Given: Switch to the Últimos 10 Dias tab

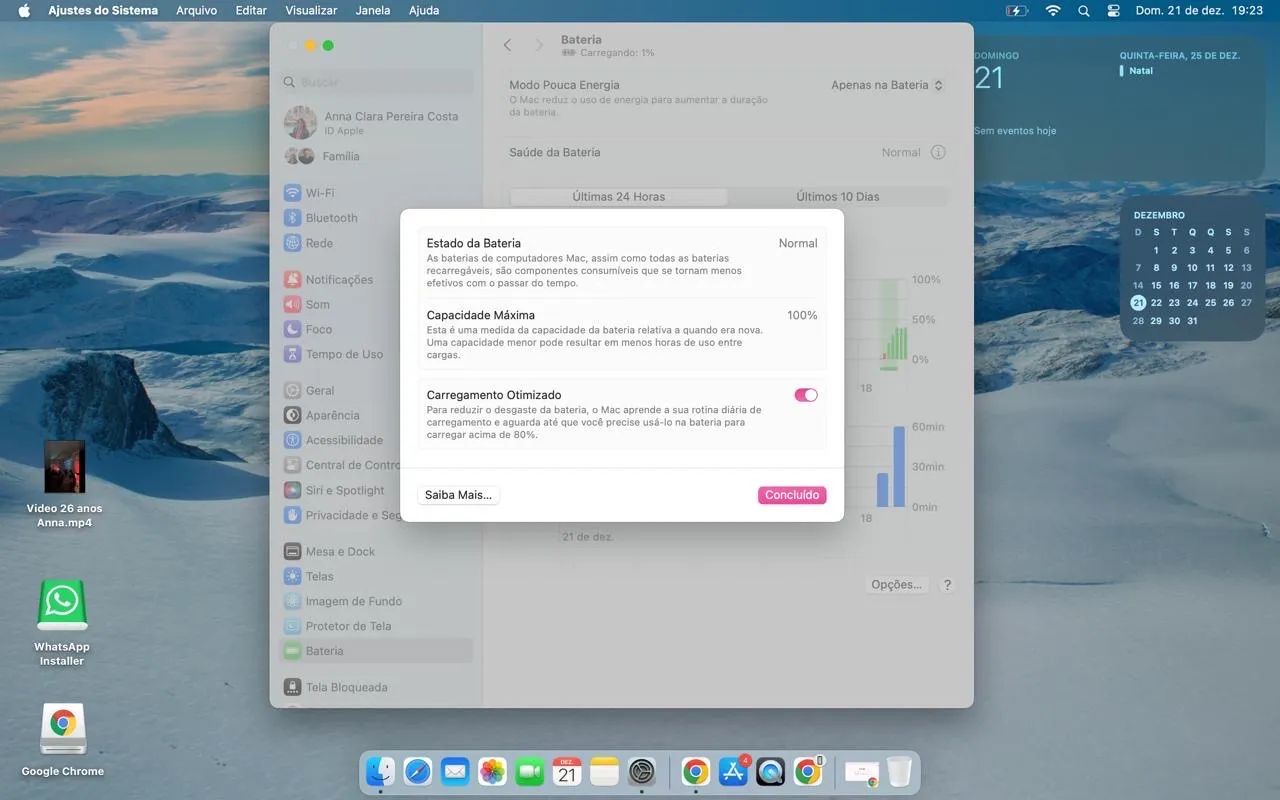Looking at the screenshot, I should [837, 197].
